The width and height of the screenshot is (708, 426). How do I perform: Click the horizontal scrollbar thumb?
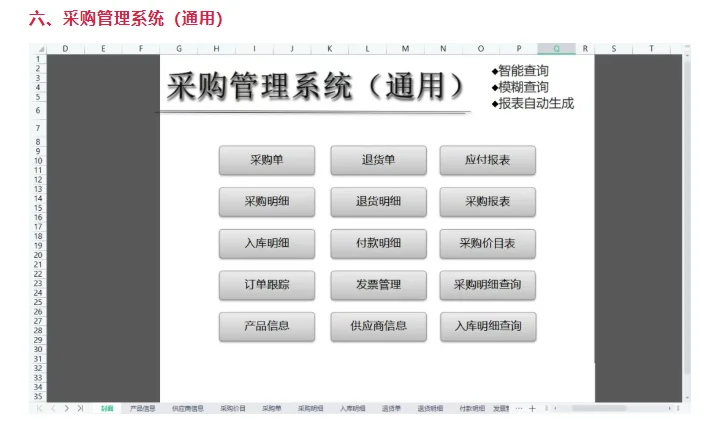599,408
